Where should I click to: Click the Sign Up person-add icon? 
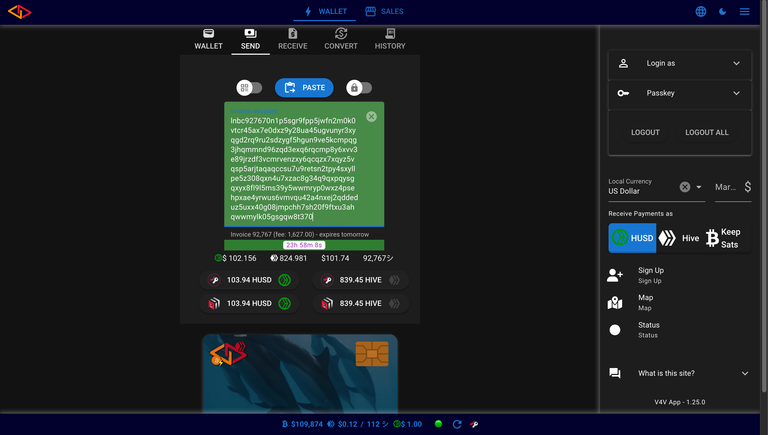tap(615, 275)
